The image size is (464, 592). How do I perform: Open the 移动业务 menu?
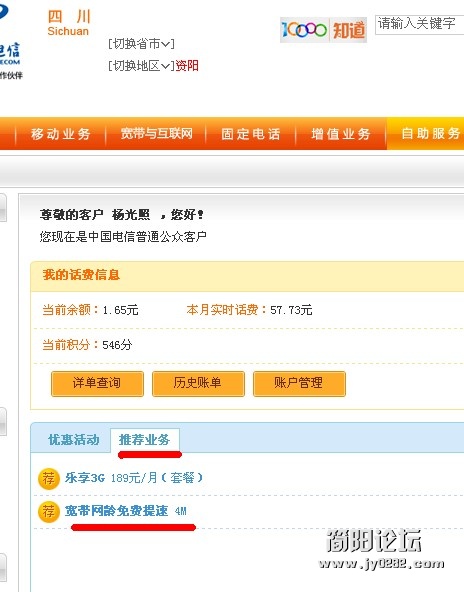(60, 134)
